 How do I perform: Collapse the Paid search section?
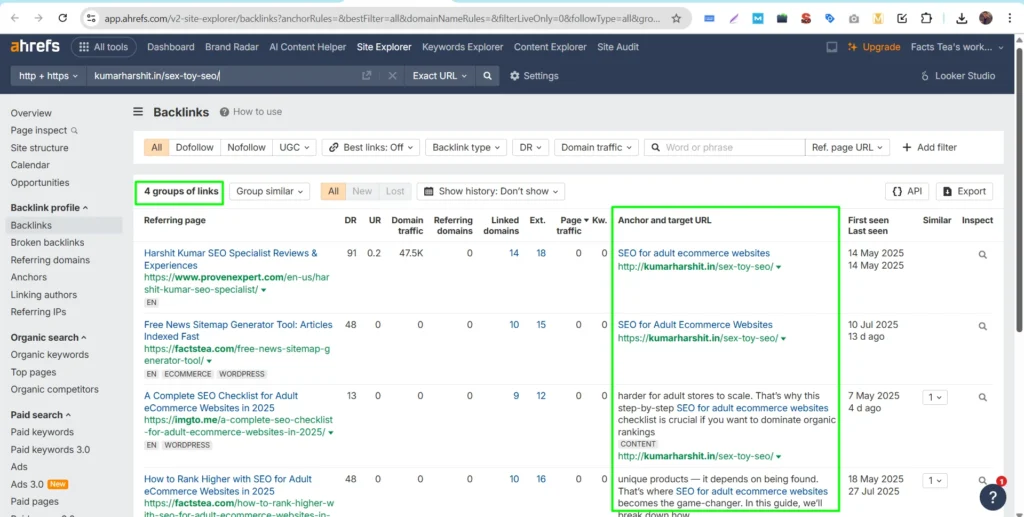[x=41, y=415]
